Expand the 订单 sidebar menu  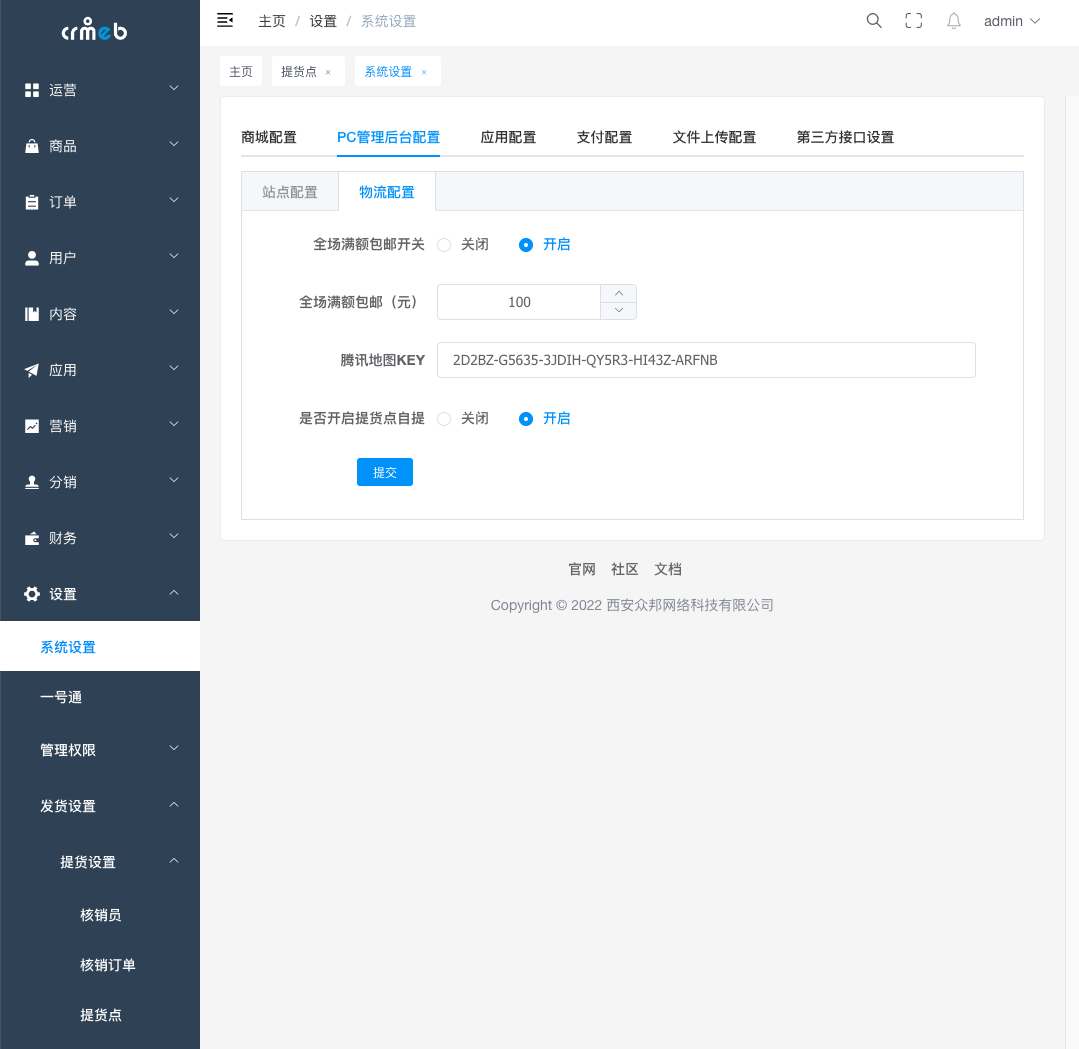pos(174,200)
